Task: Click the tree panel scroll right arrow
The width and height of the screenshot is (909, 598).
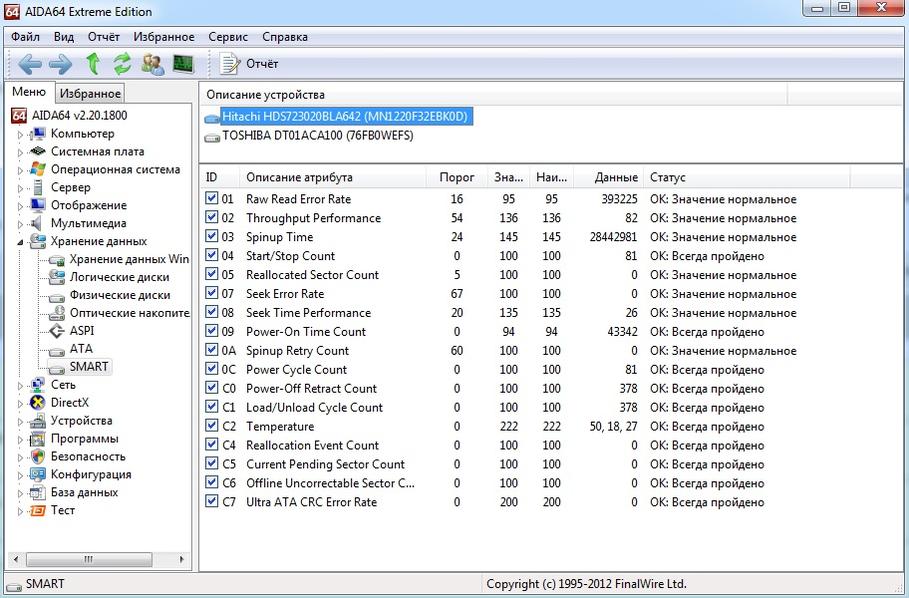Action: [x=181, y=559]
